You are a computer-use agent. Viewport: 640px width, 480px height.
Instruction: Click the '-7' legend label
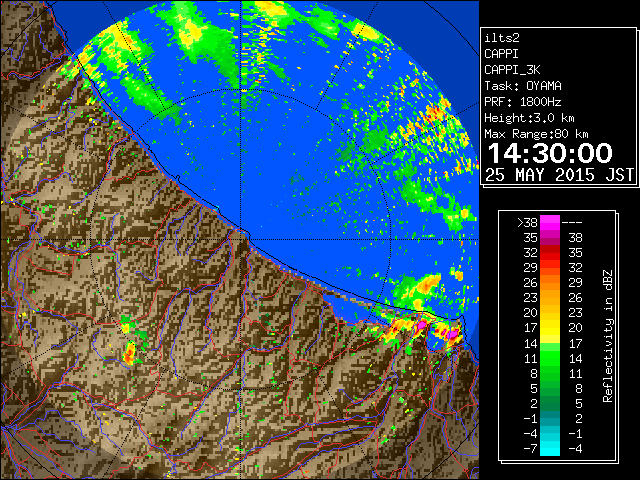tap(530, 449)
